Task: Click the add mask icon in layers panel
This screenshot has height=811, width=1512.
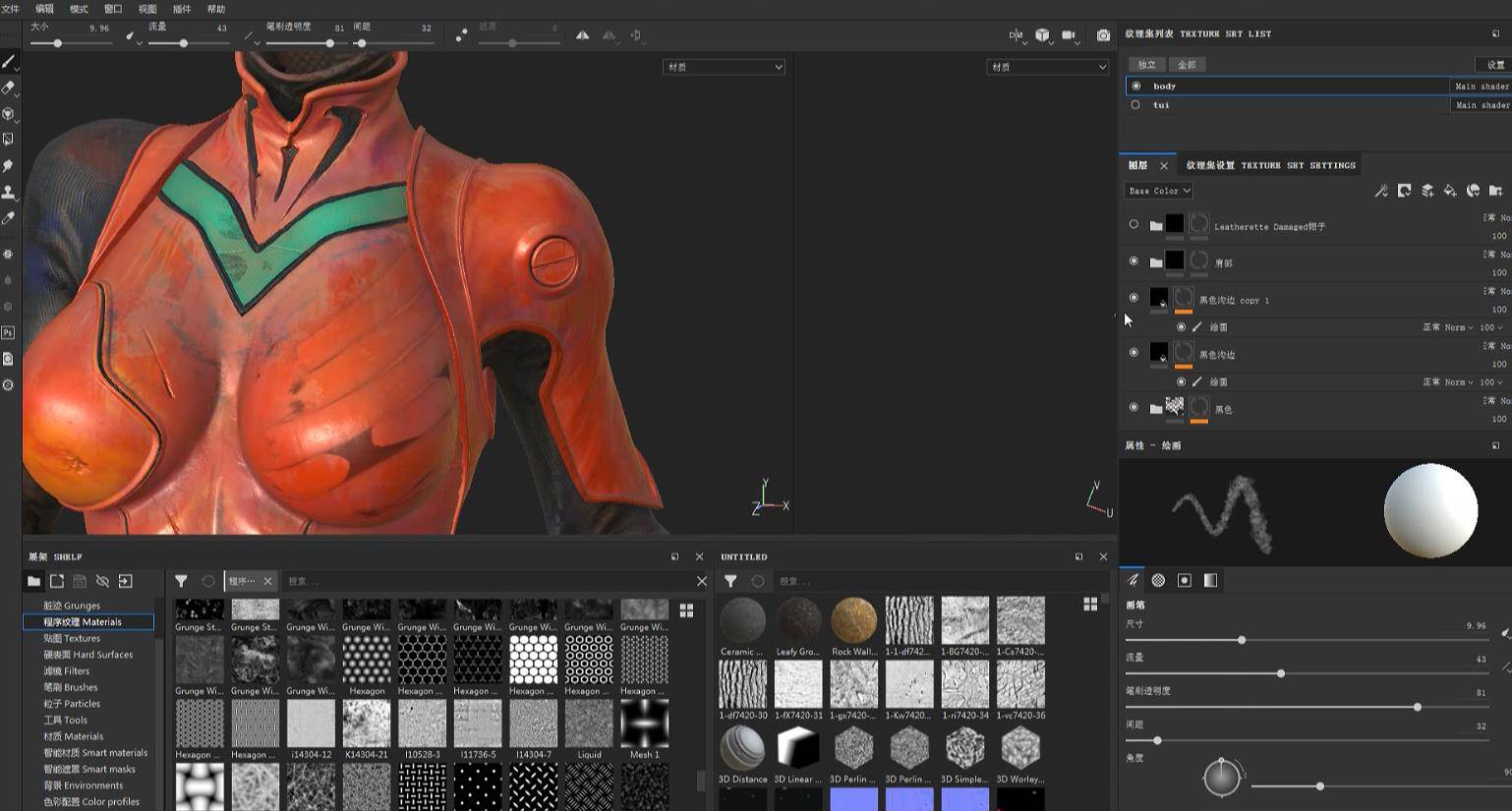Action: 1404,191
